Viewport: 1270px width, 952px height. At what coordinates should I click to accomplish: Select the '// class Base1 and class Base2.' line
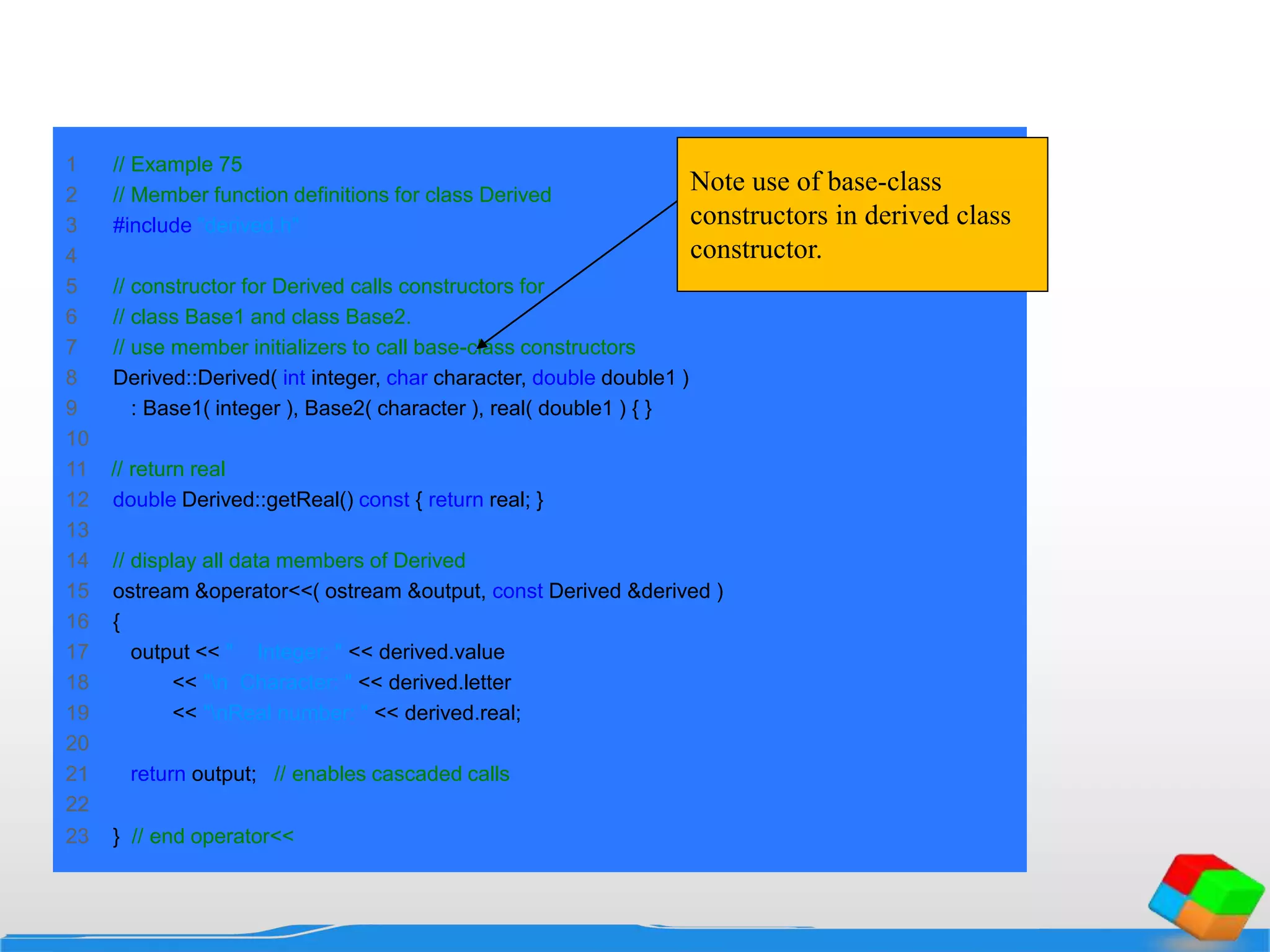262,317
